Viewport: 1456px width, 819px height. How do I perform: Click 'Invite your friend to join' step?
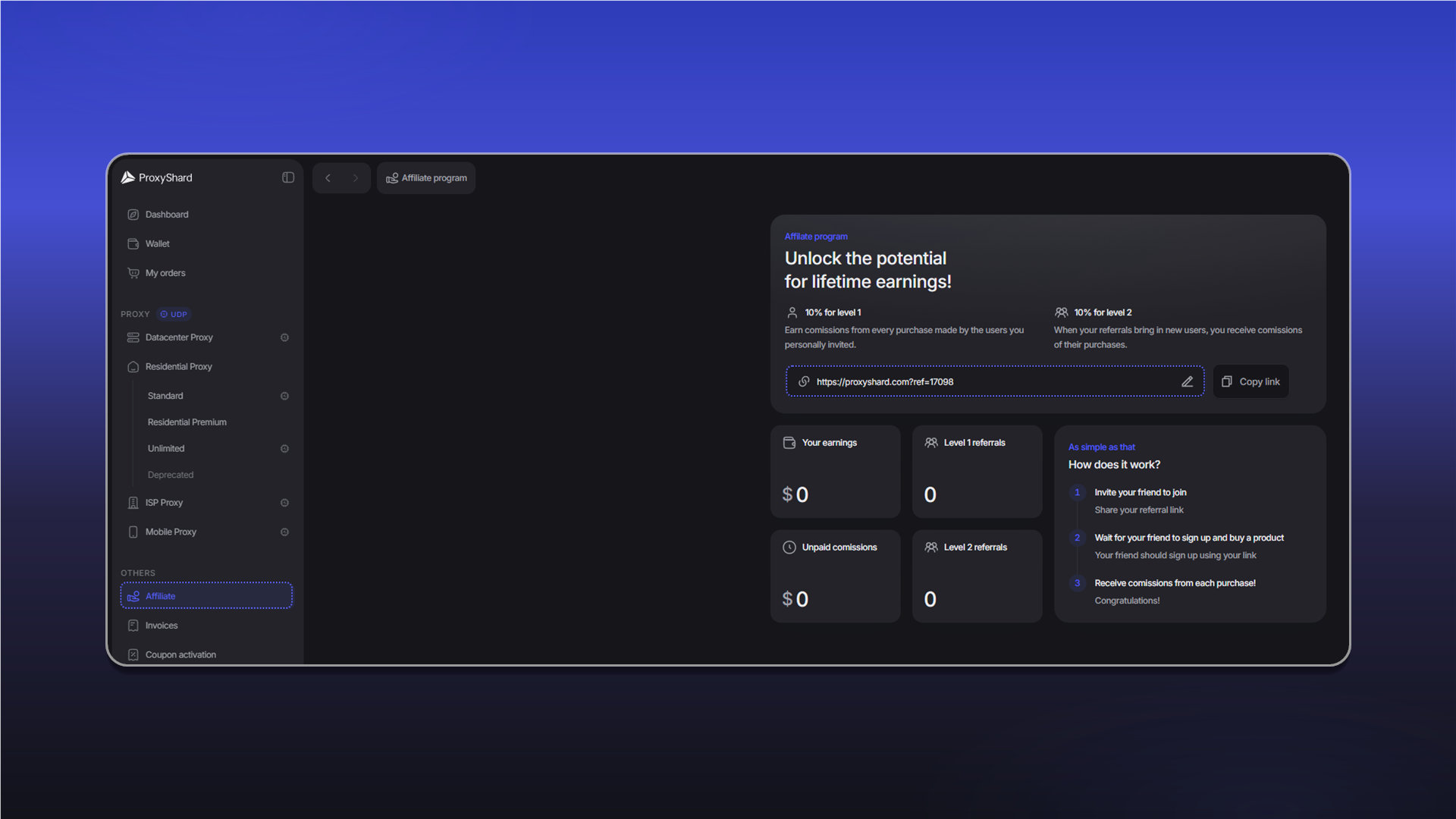[1140, 493]
